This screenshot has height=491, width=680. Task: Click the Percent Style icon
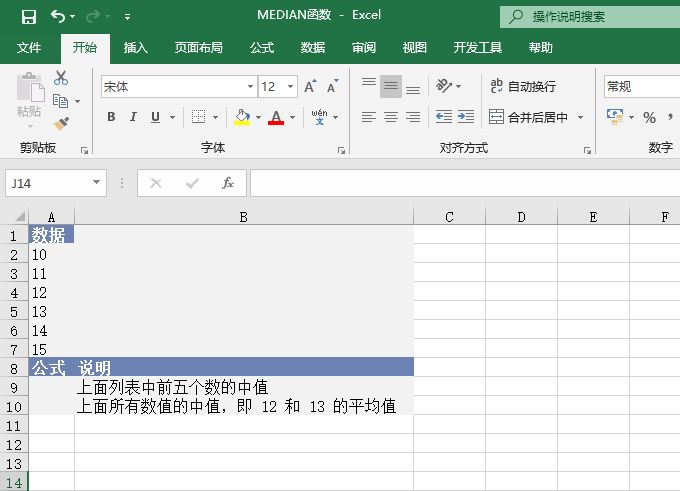pyautogui.click(x=649, y=118)
